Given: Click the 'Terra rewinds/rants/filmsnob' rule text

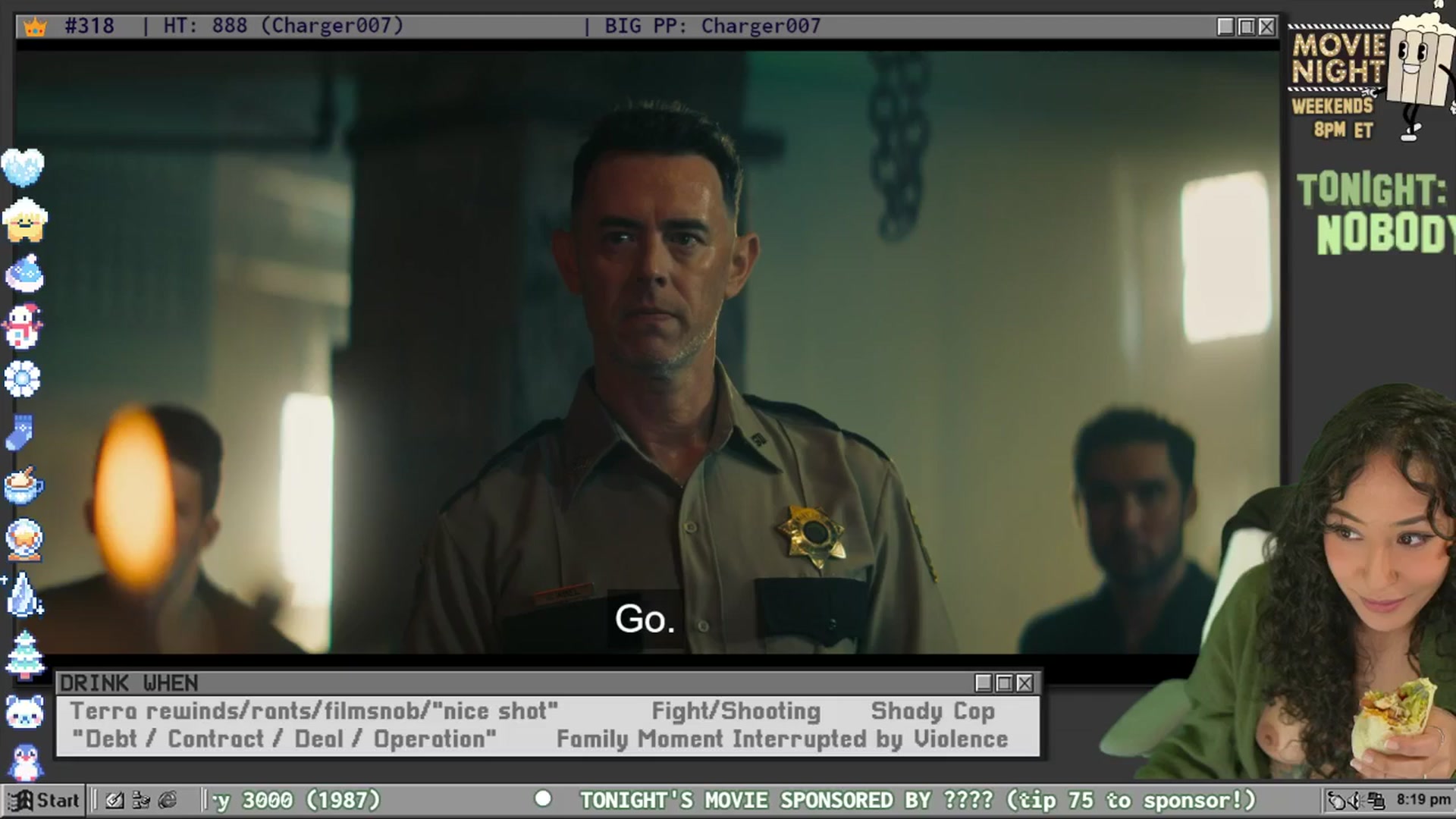Looking at the screenshot, I should [314, 711].
